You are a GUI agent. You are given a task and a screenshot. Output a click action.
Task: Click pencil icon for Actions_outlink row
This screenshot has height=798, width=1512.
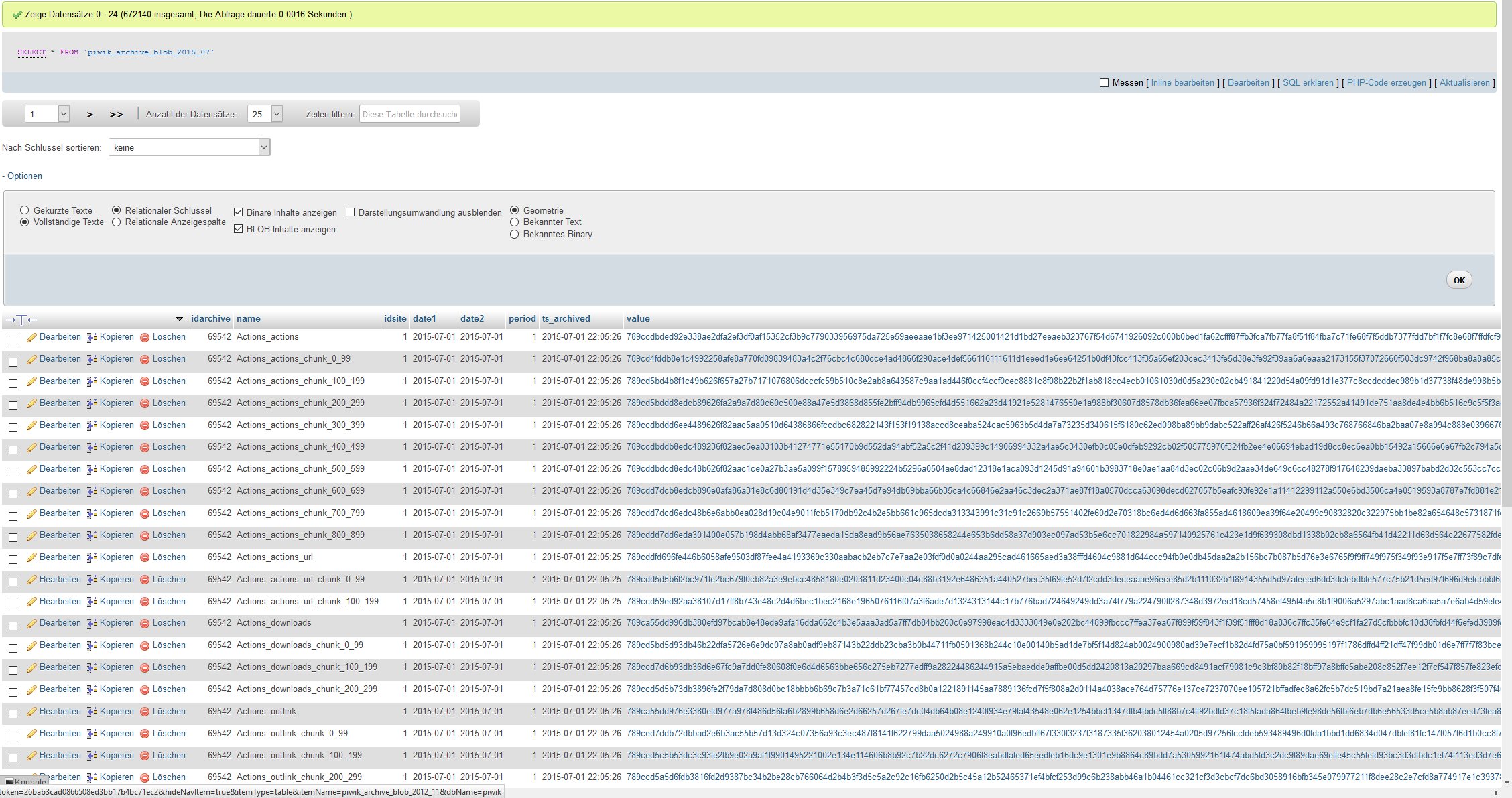pyautogui.click(x=31, y=712)
